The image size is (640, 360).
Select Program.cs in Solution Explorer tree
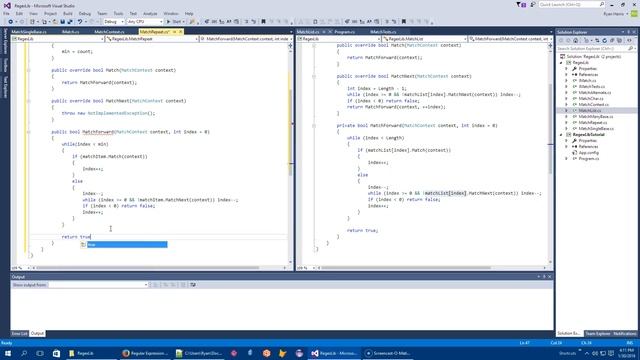coord(589,158)
